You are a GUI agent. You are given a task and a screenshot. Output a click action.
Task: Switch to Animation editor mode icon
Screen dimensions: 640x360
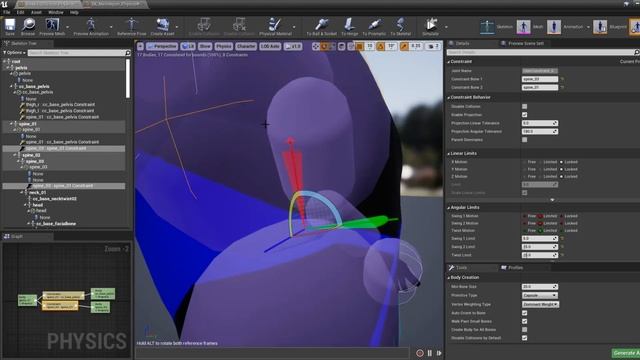tap(554, 27)
